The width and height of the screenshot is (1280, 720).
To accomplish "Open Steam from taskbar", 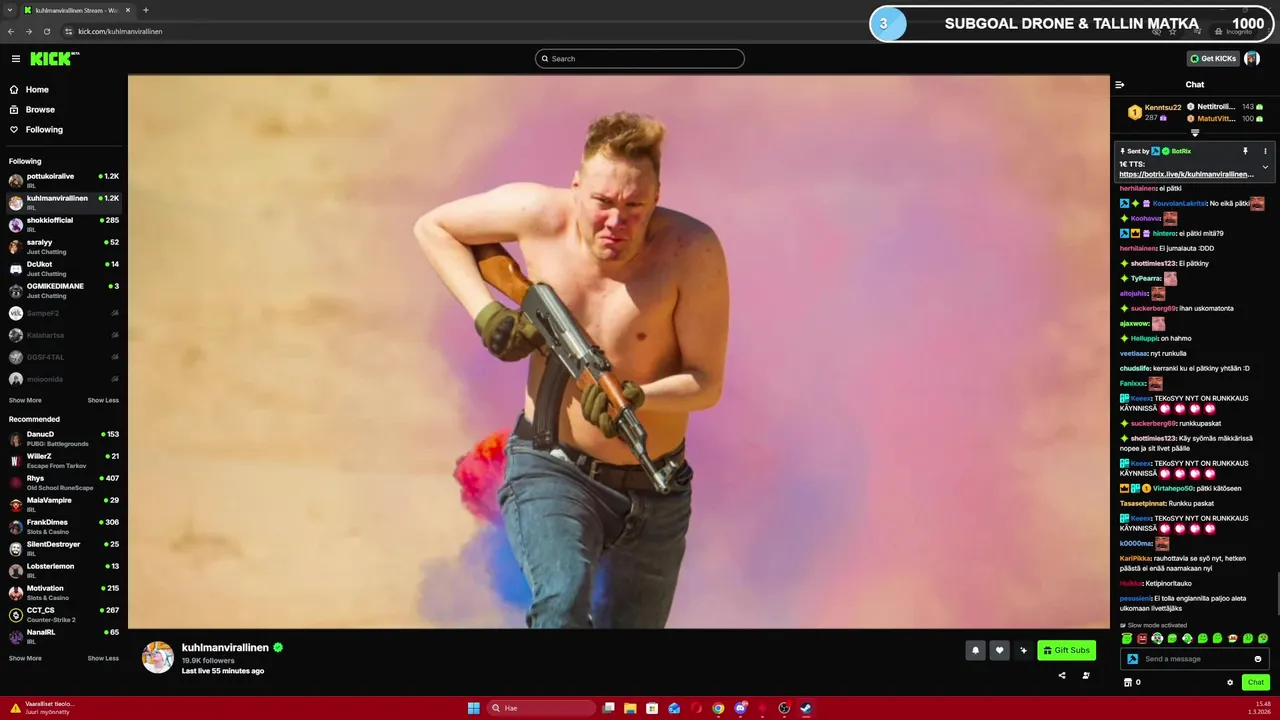I will coord(806,708).
